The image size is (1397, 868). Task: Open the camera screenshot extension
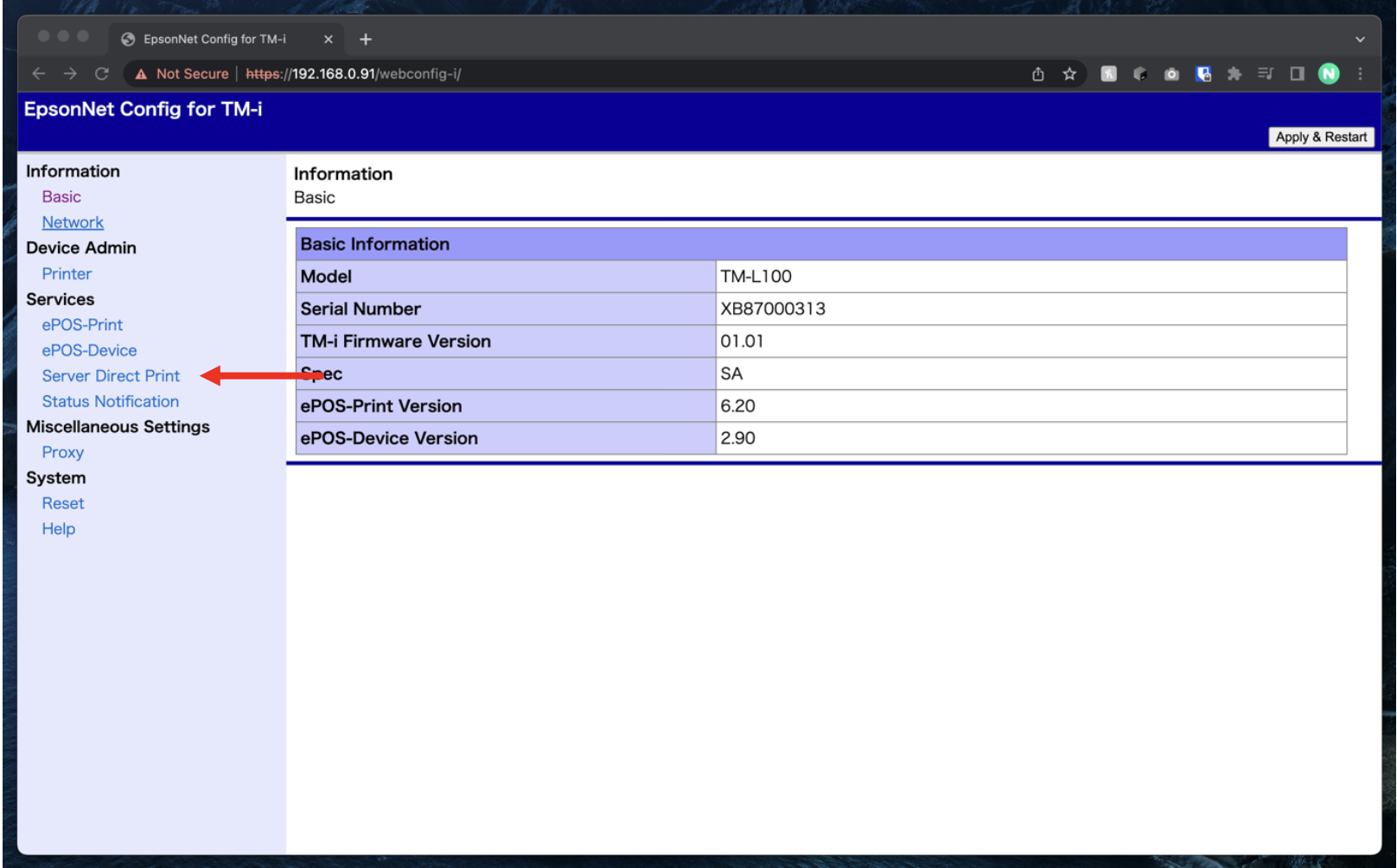[1171, 74]
